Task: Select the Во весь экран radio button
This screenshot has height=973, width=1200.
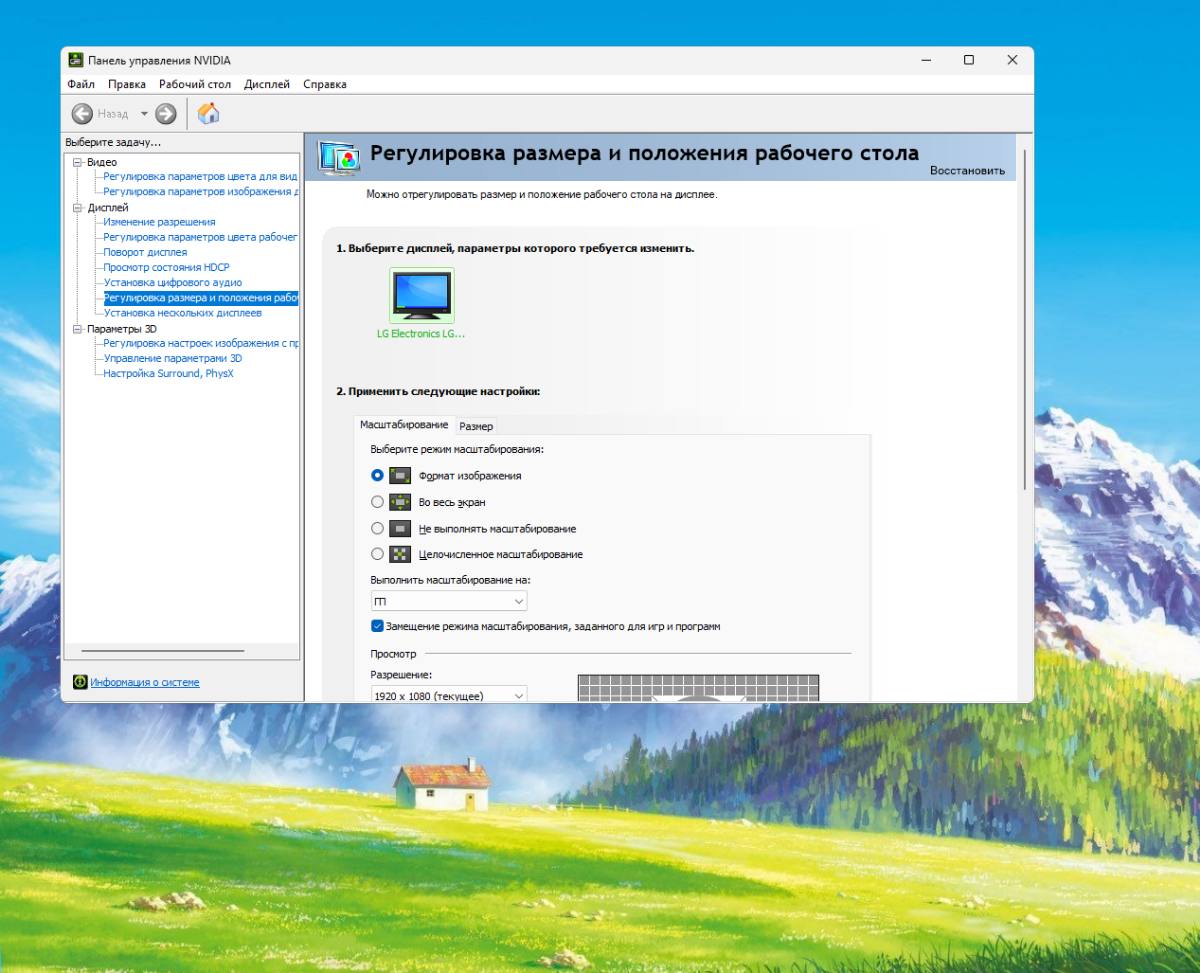Action: 377,502
